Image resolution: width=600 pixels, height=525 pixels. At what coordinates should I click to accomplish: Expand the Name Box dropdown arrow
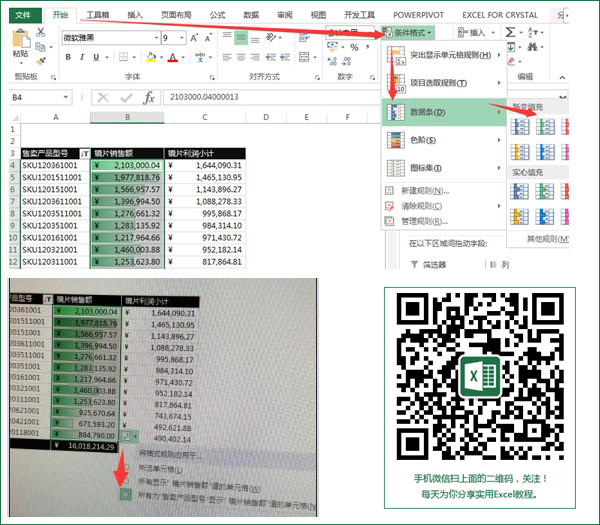tap(66, 97)
